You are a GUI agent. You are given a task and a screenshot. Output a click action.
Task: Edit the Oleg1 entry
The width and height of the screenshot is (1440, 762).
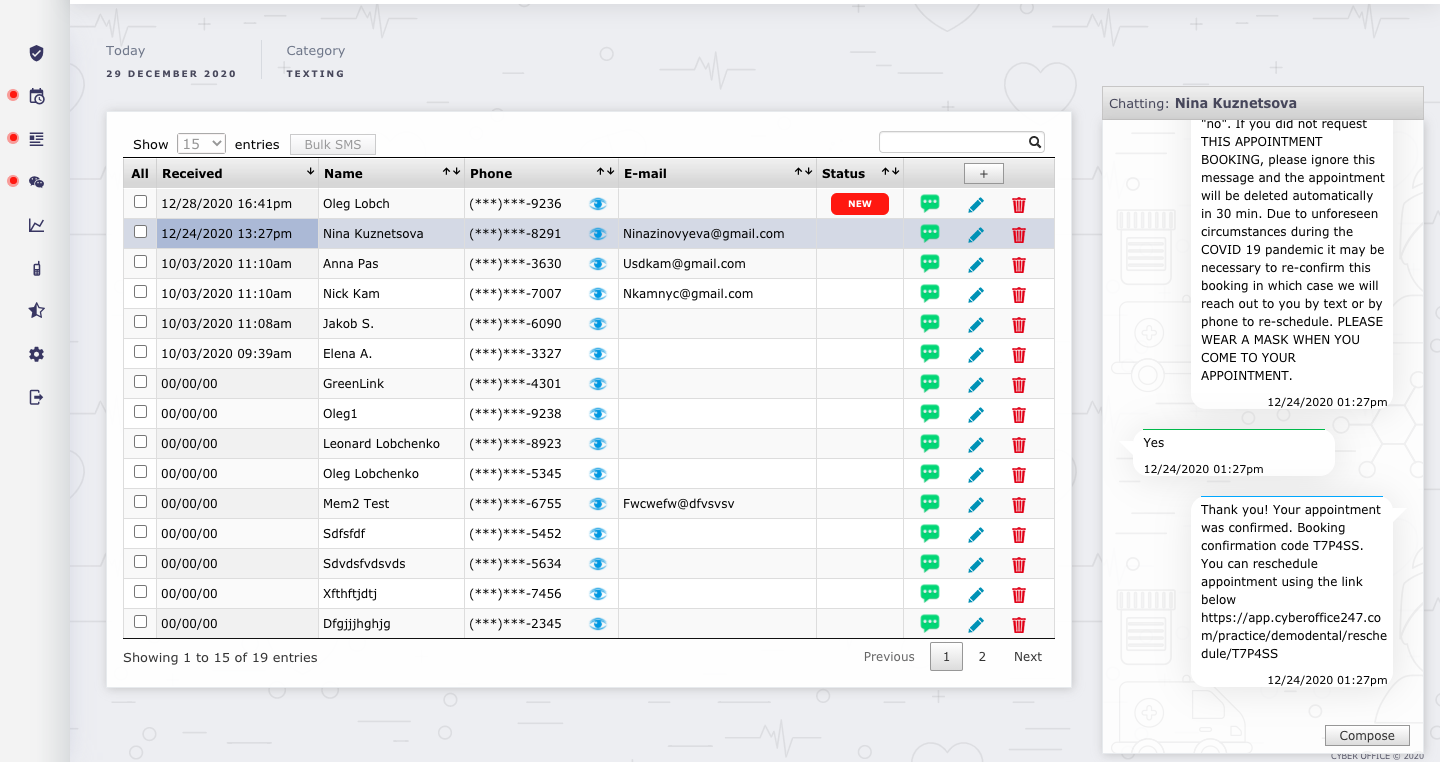pyautogui.click(x=976, y=415)
